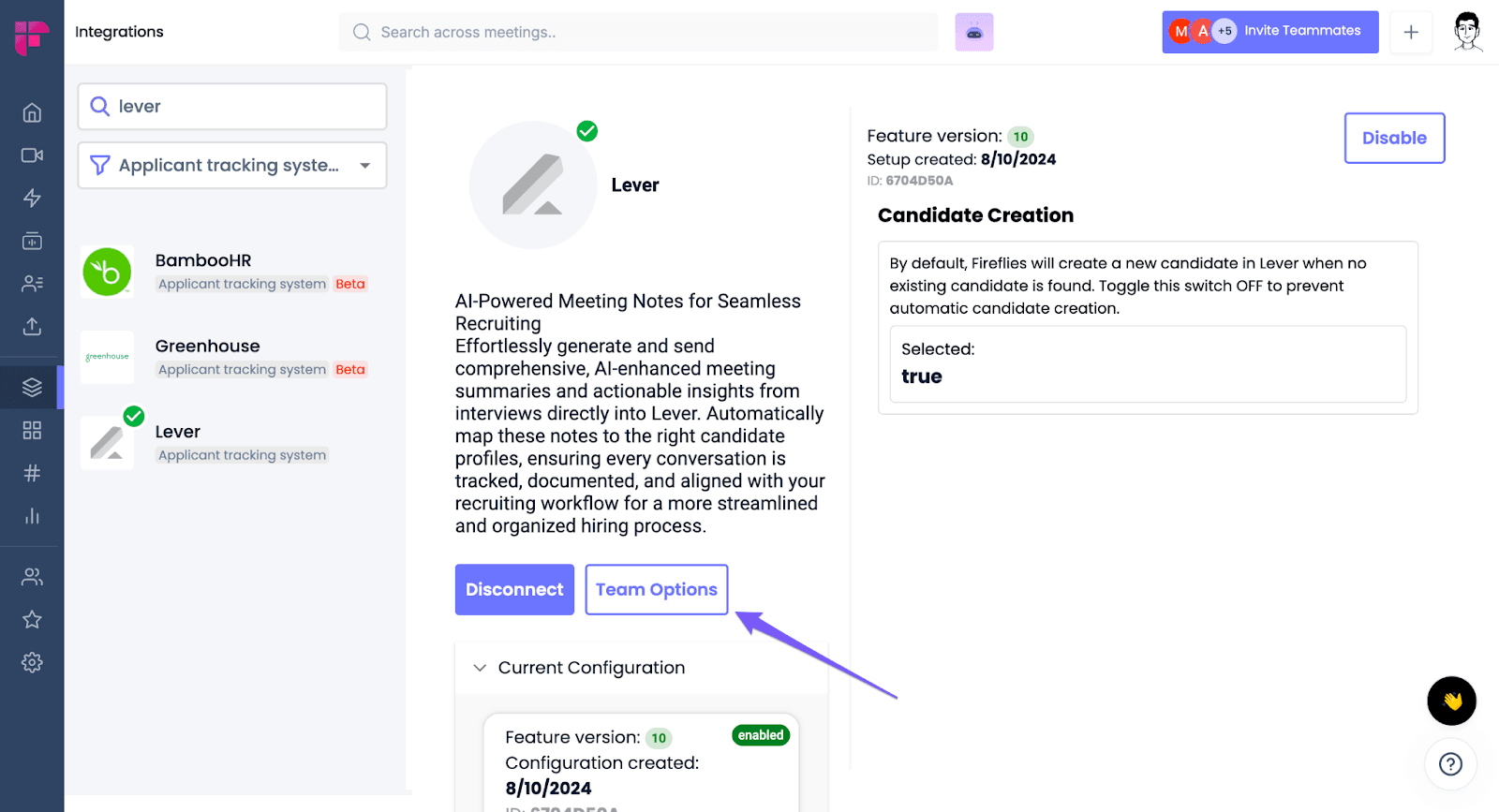The width and height of the screenshot is (1499, 812).
Task: Click the ID: 6704D50A text
Action: (910, 181)
